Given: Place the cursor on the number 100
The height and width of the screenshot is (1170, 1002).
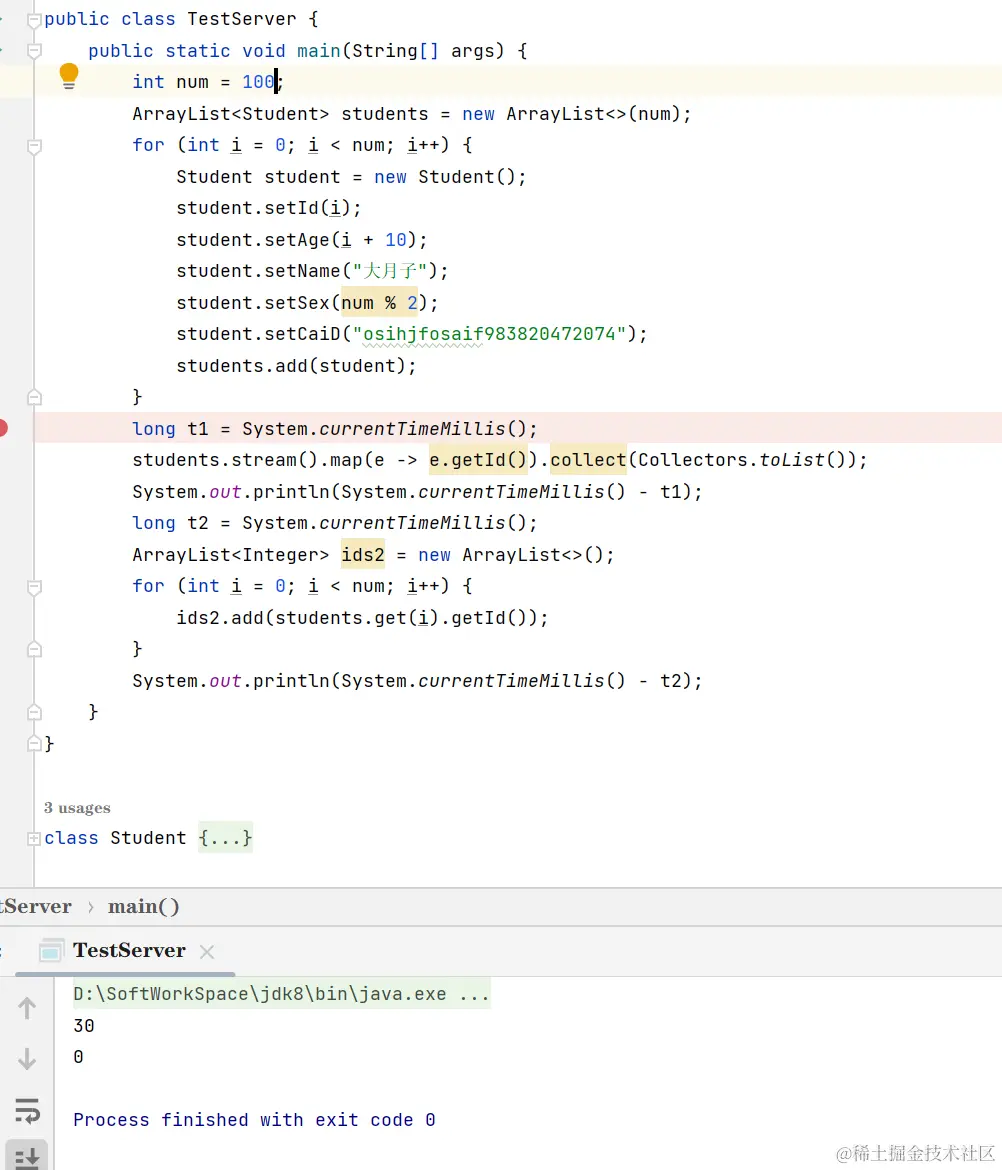Looking at the screenshot, I should [258, 82].
